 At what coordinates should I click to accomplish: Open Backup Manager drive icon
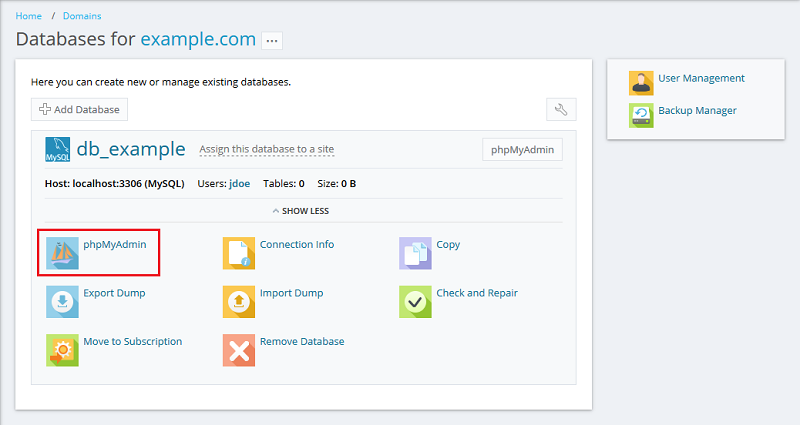click(641, 115)
